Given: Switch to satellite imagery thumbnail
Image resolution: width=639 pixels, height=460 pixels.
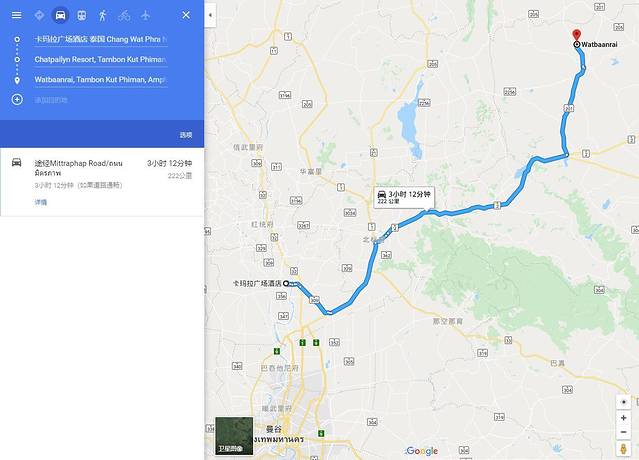Looking at the screenshot, I should [x=234, y=436].
